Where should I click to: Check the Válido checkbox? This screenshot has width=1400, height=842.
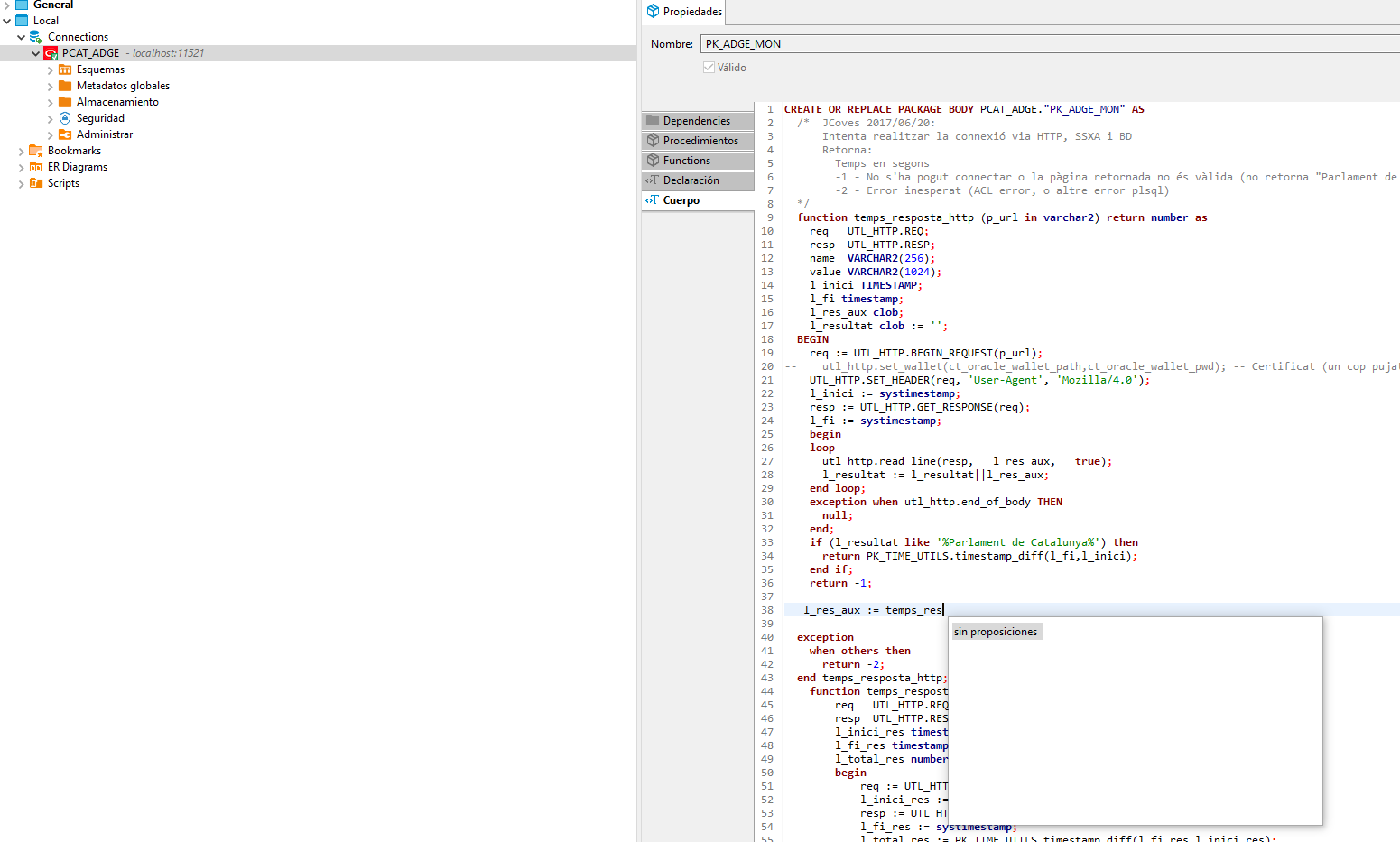tap(709, 67)
